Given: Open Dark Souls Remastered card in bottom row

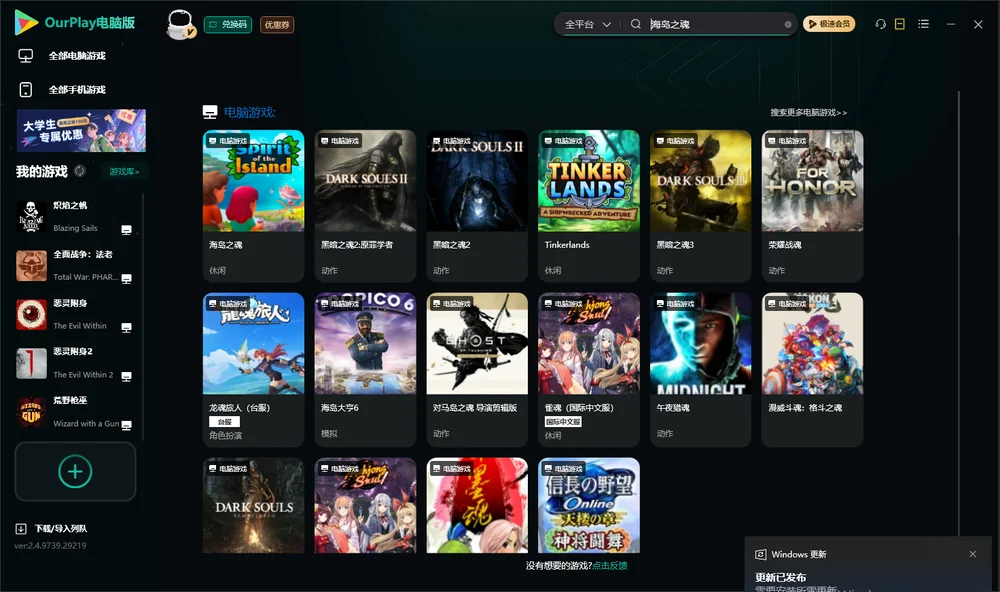Looking at the screenshot, I should 253,505.
